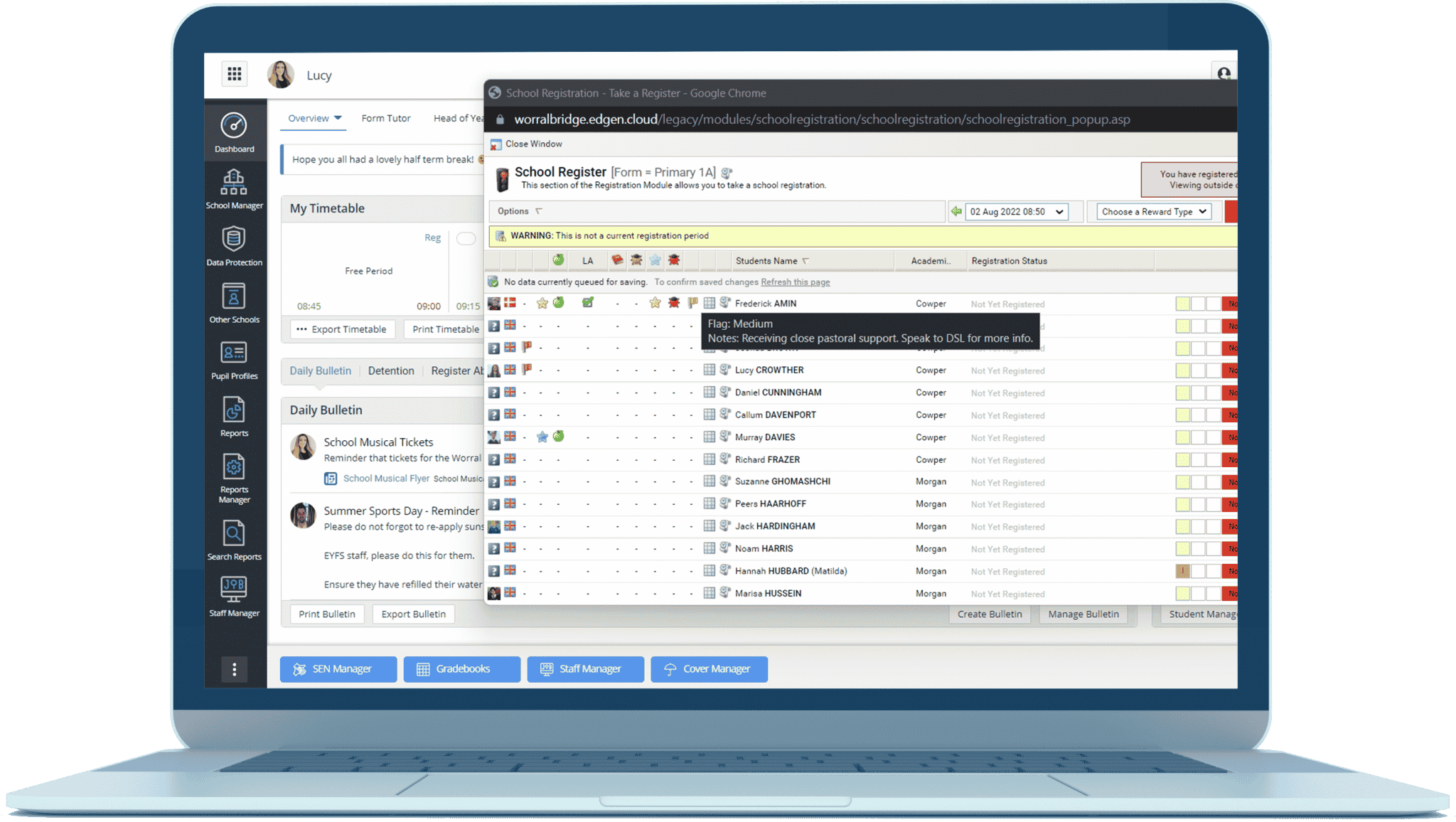Image resolution: width=1456 pixels, height=822 pixels.
Task: Click the flag icon in Frederick AMIN's row
Action: click(x=693, y=303)
